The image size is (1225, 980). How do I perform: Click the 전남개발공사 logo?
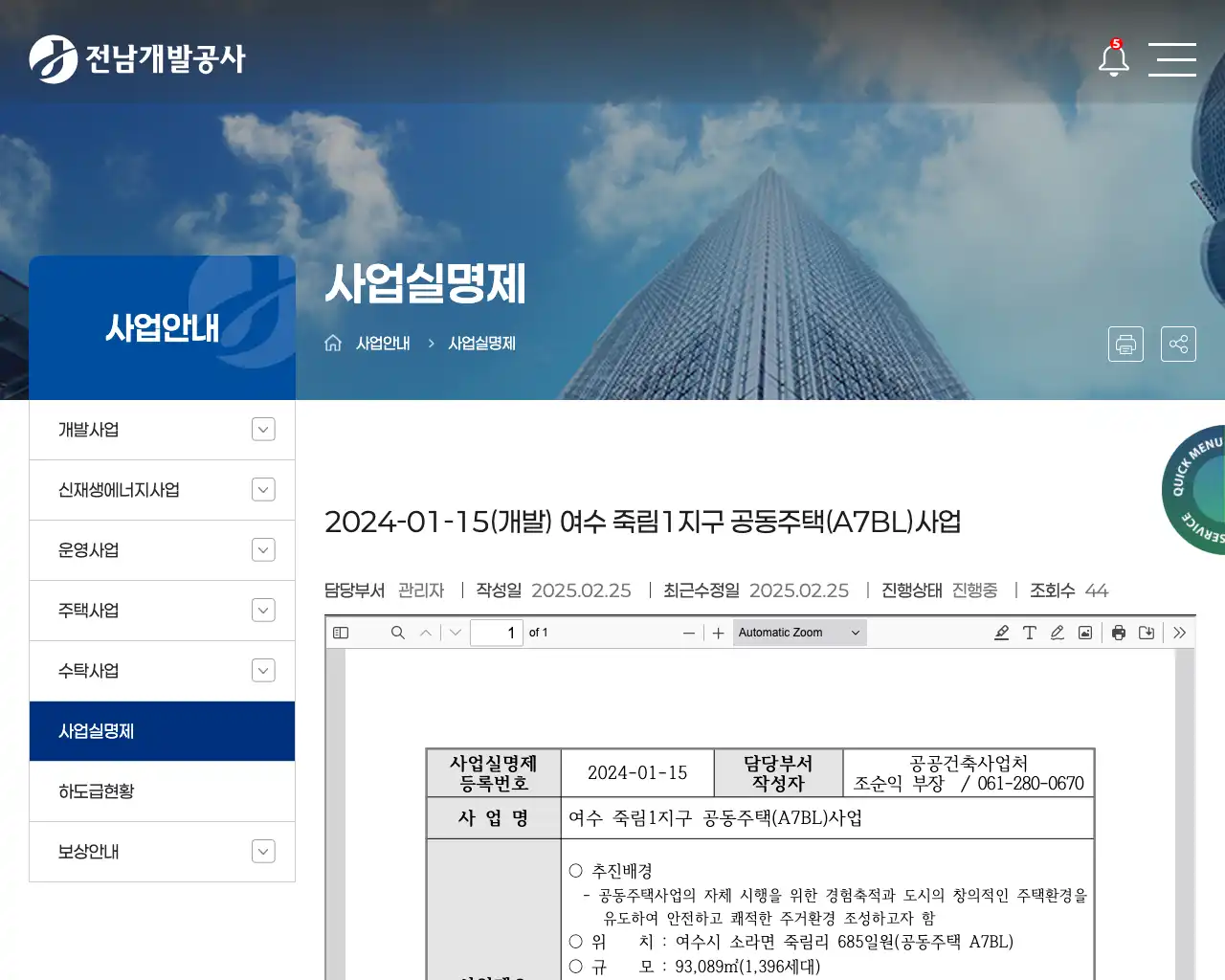click(138, 58)
